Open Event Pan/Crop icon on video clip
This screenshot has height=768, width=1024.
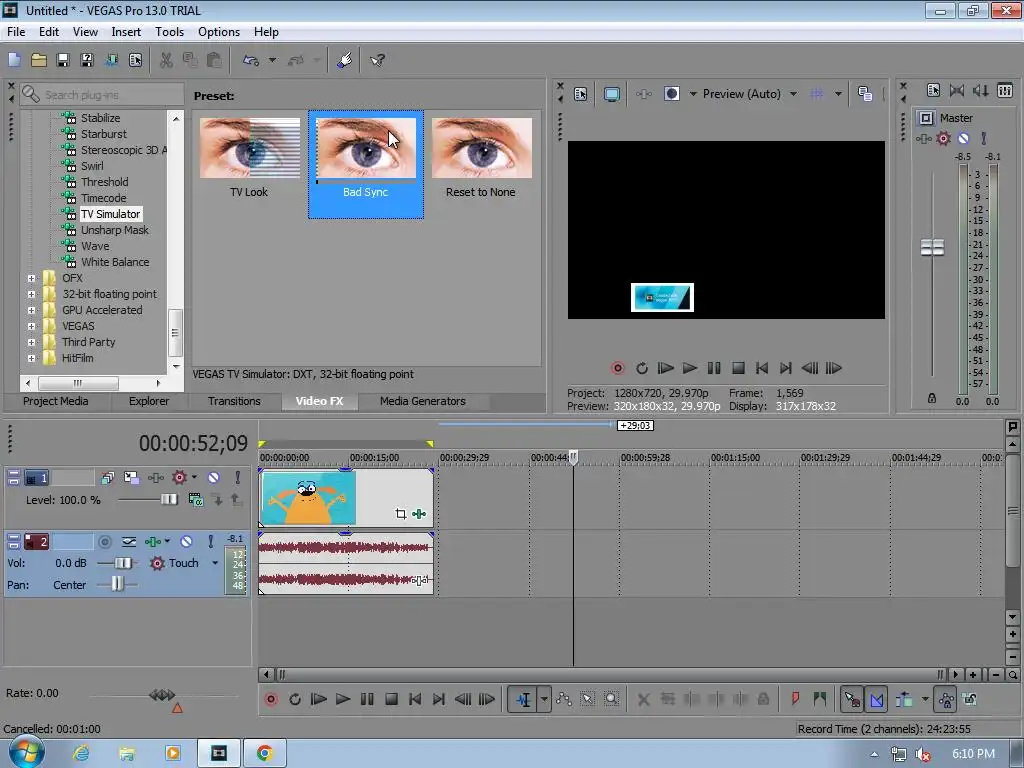[x=400, y=514]
